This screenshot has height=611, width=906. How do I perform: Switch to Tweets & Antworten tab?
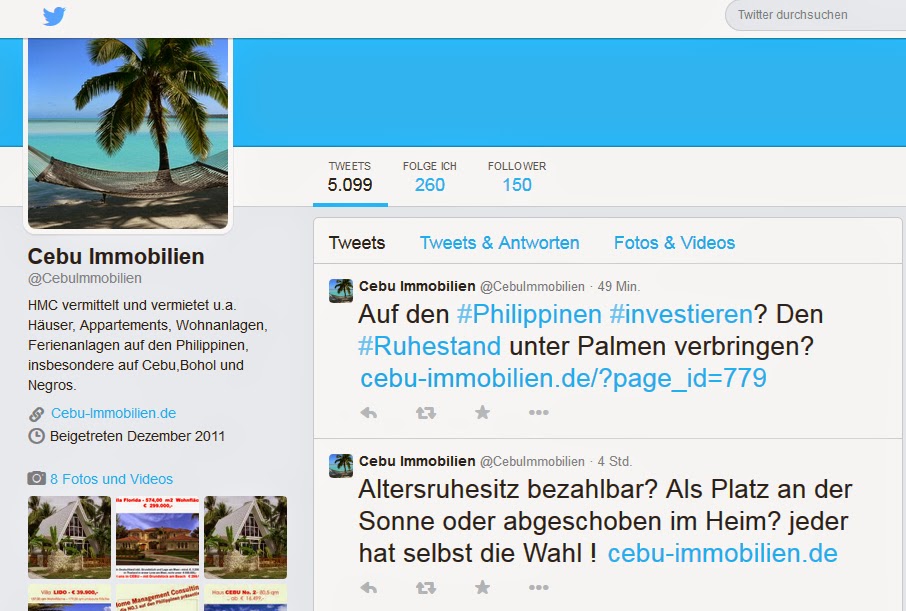click(x=499, y=243)
